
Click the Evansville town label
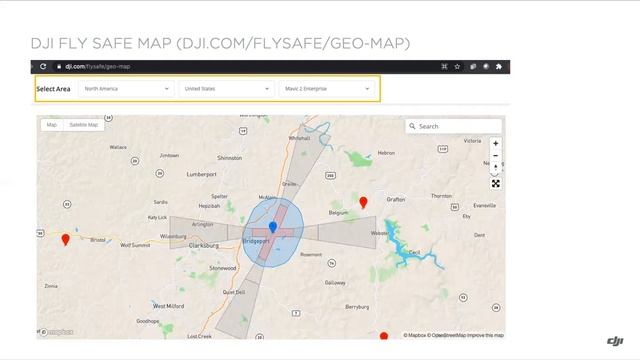(x=484, y=206)
